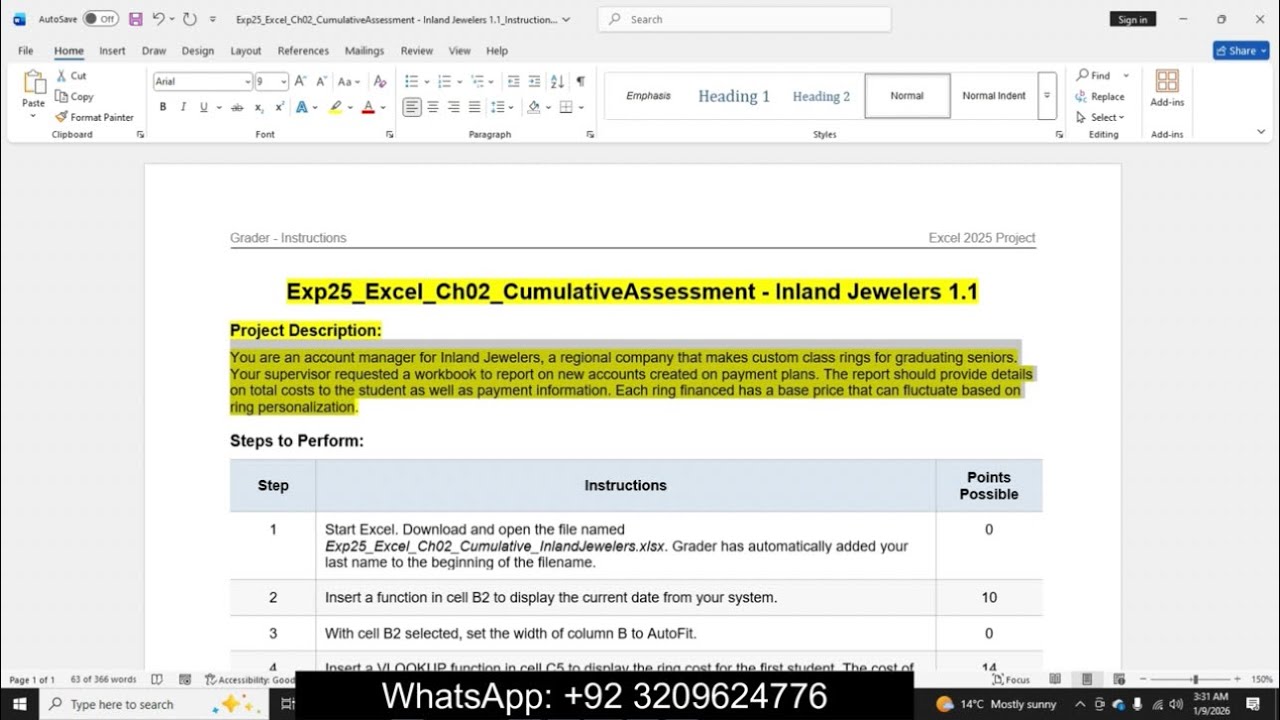Switch to the Design tab
Image resolution: width=1280 pixels, height=720 pixels.
[197, 51]
